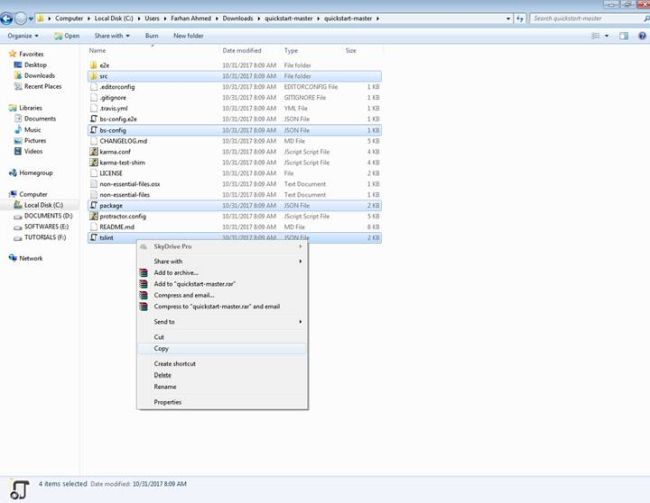
Task: Click the Burn toolbar button
Action: tap(152, 36)
